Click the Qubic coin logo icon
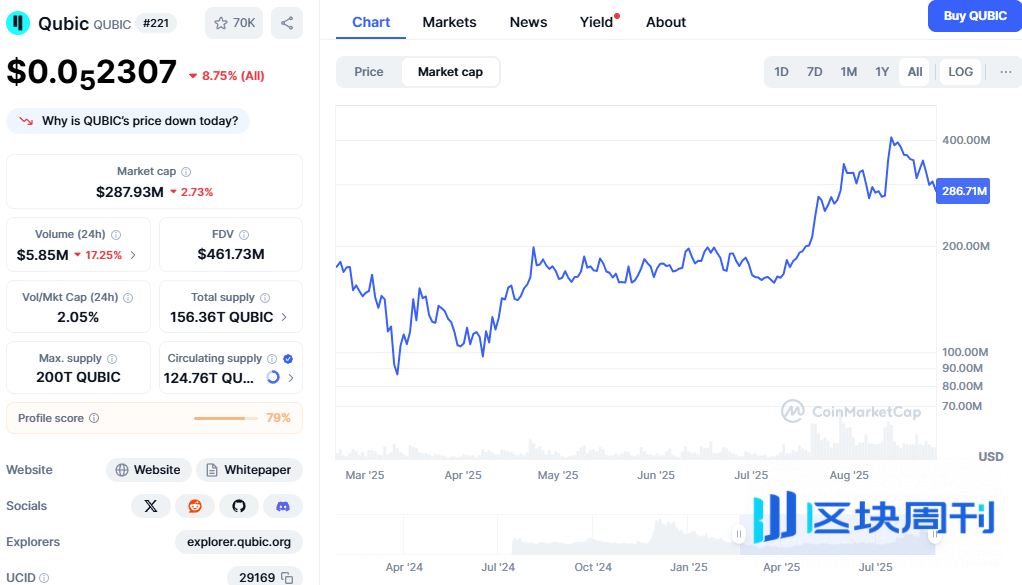The width and height of the screenshot is (1022, 585). pos(18,23)
